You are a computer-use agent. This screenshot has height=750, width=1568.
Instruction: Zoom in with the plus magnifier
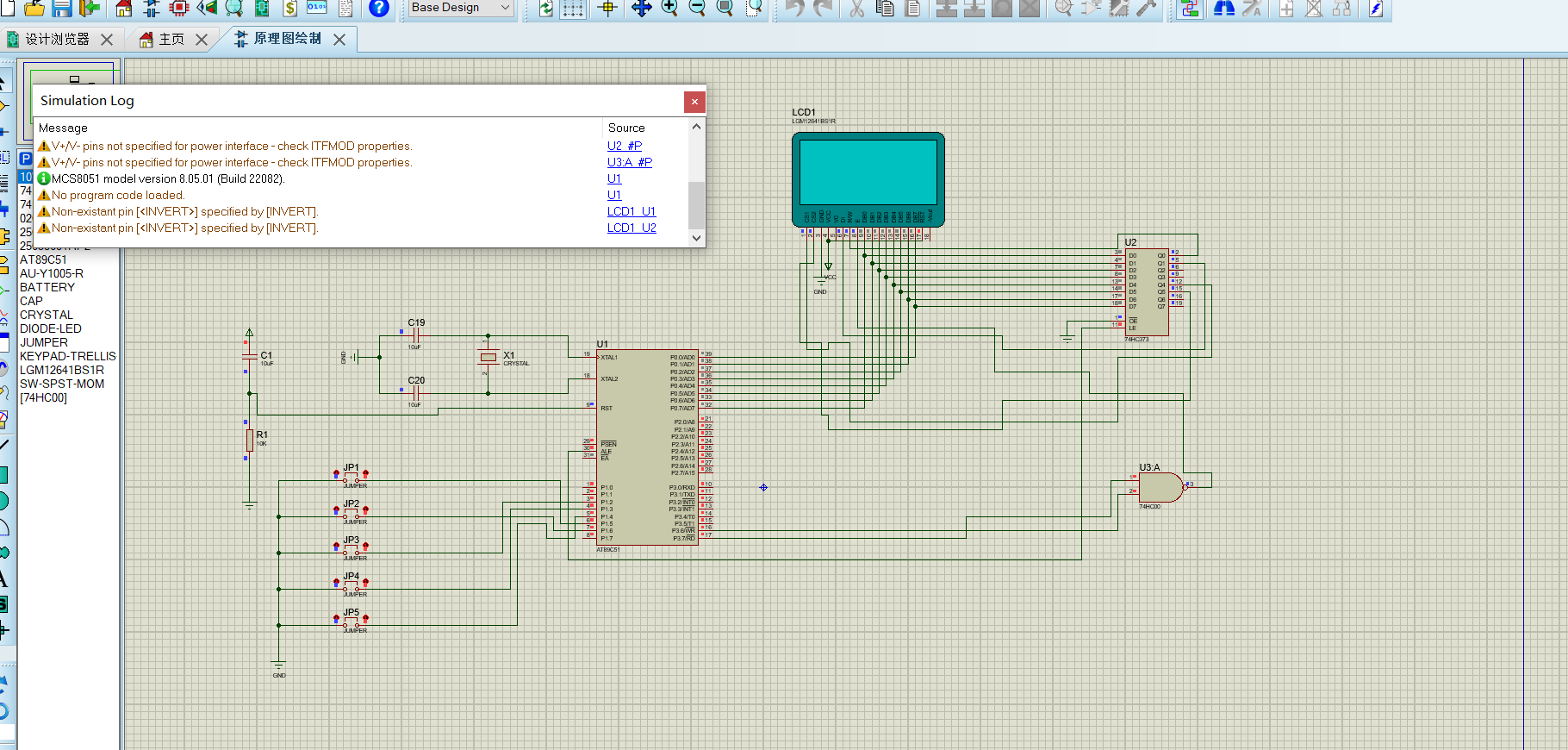click(x=669, y=9)
